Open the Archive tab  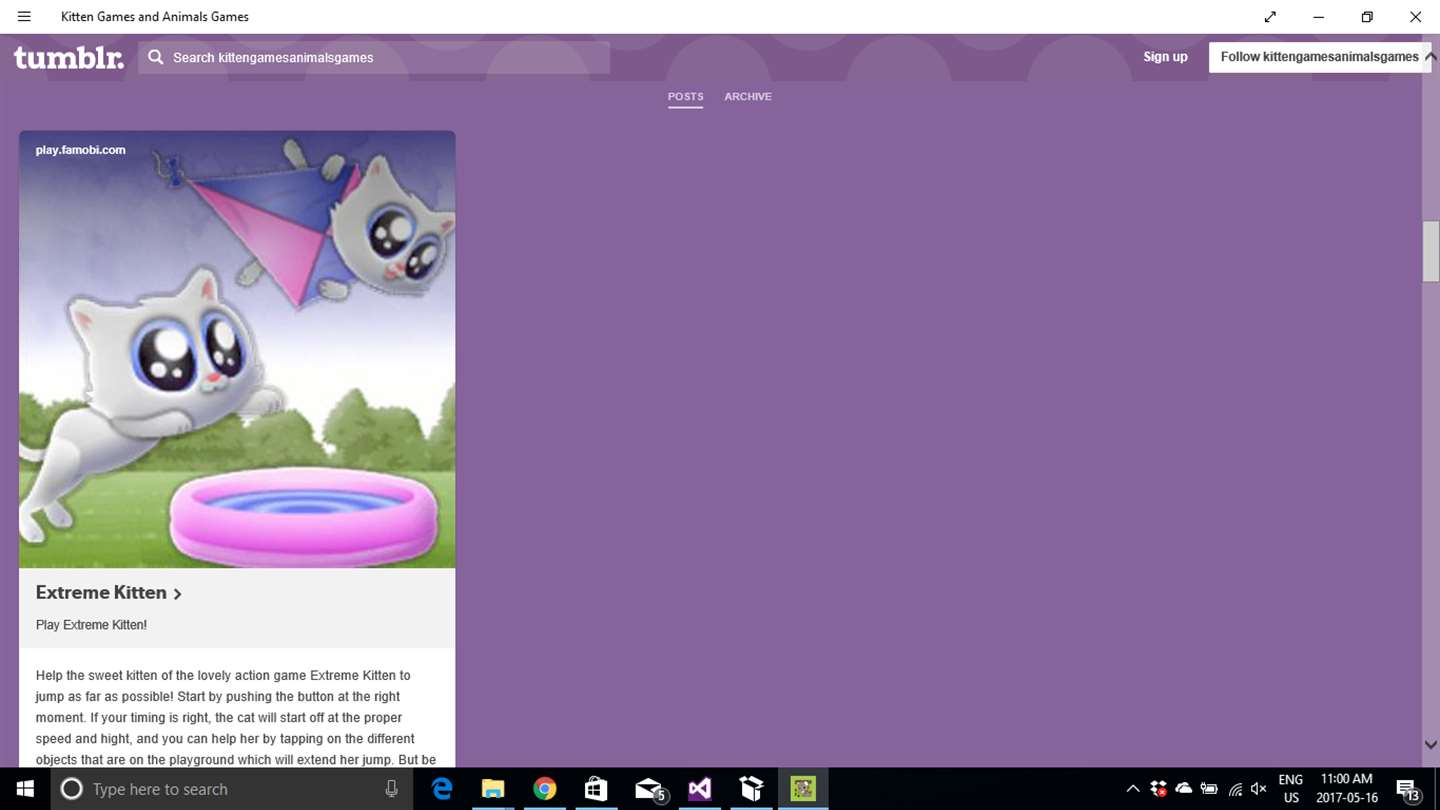(748, 97)
